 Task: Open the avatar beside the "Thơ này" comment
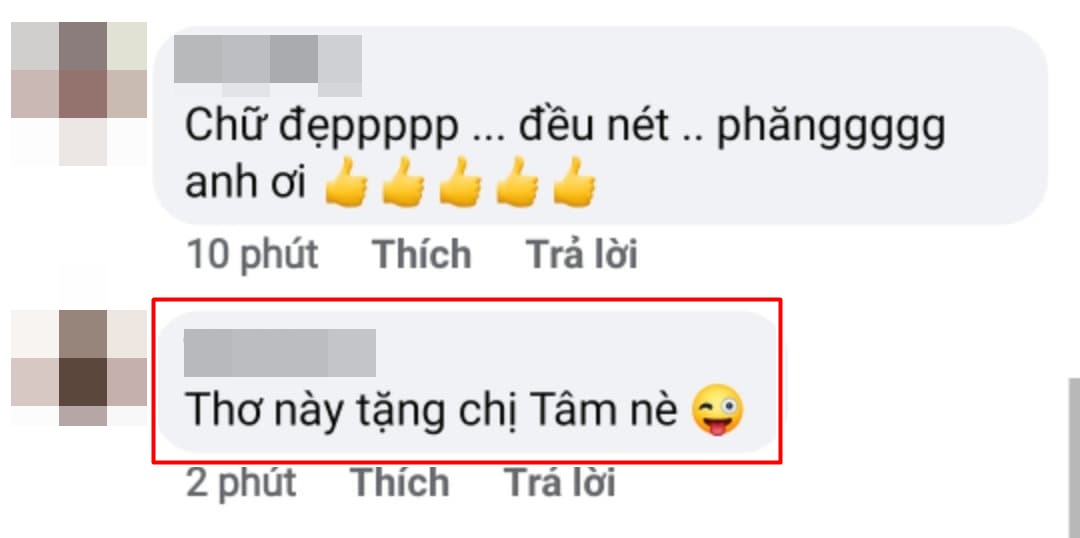79,367
